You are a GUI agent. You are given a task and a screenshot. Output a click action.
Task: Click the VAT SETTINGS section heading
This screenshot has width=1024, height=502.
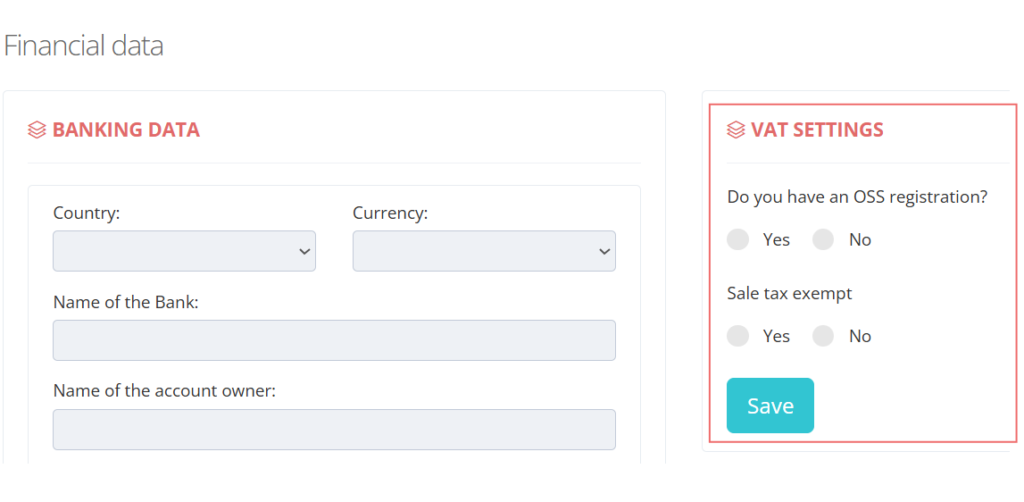pos(817,130)
